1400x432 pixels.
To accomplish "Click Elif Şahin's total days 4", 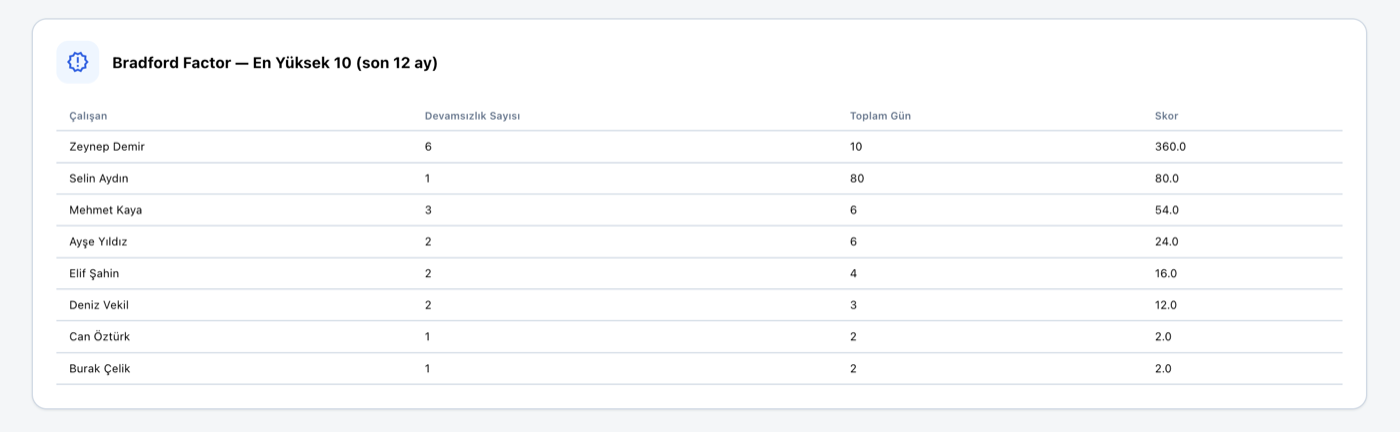I will (853, 274).
